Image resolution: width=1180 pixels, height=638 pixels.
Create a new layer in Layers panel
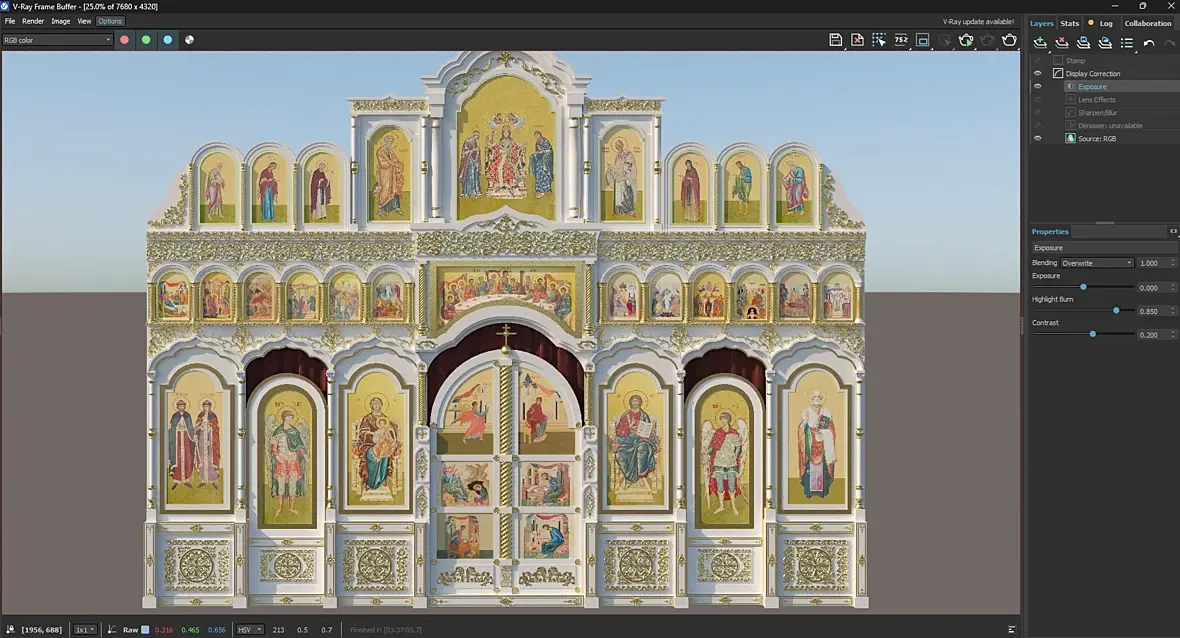pos(1040,43)
